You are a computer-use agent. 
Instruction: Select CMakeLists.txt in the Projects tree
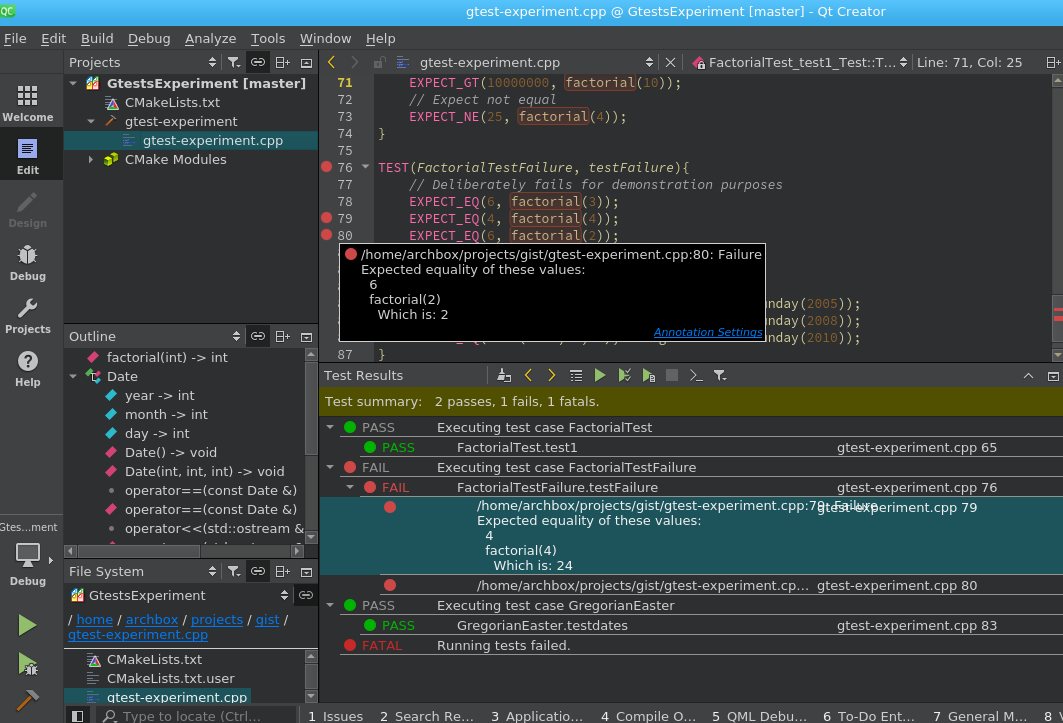click(x=172, y=102)
